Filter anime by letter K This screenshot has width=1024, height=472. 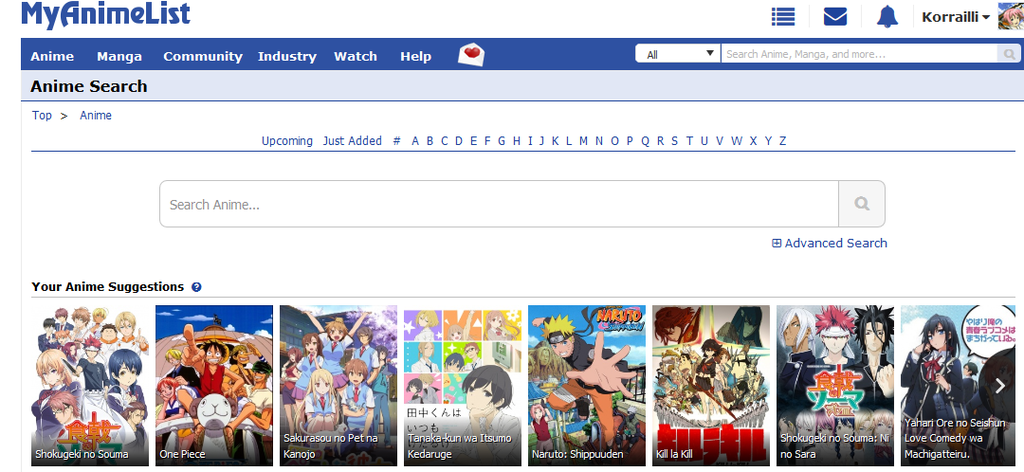(555, 140)
